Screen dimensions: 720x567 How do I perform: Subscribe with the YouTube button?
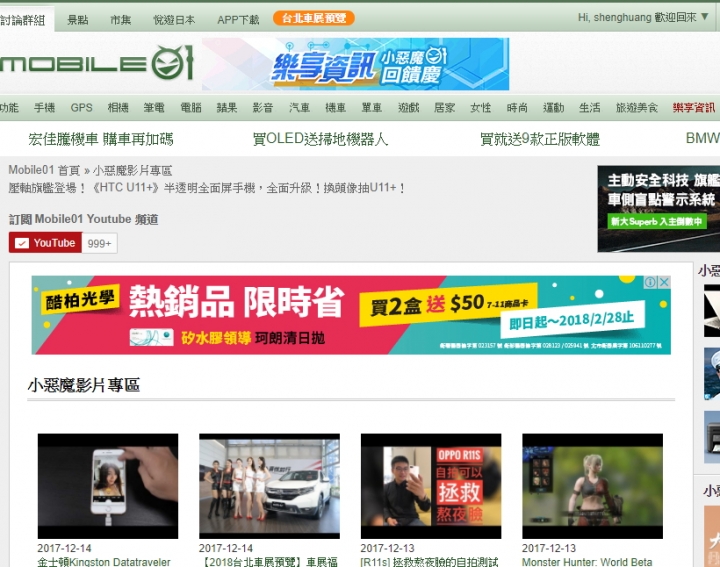click(45, 243)
